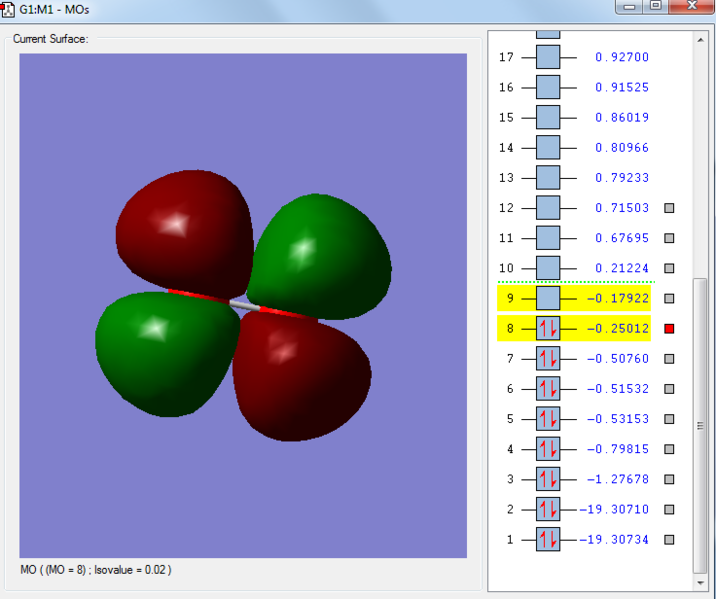Select the paired-electron box of orbital 2
Image resolution: width=716 pixels, height=599 pixels.
coord(548,509)
